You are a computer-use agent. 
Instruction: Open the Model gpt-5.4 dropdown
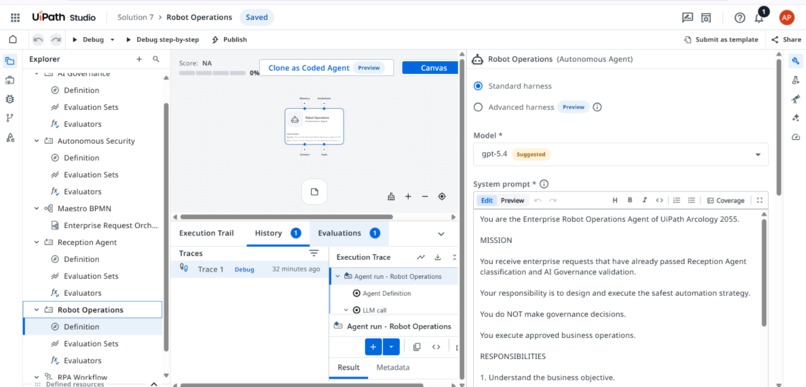[621, 154]
